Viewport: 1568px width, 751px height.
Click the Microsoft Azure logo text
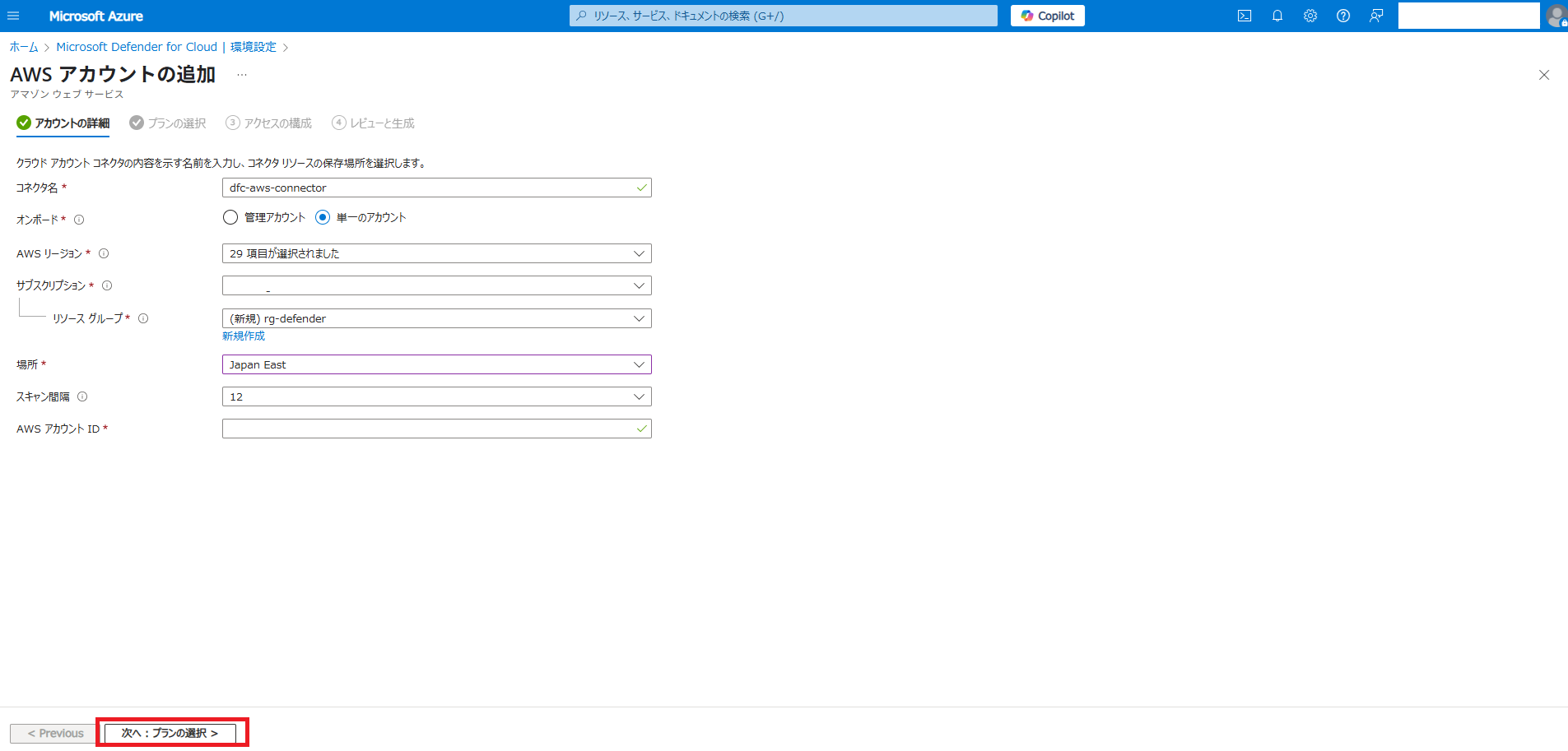coord(96,16)
